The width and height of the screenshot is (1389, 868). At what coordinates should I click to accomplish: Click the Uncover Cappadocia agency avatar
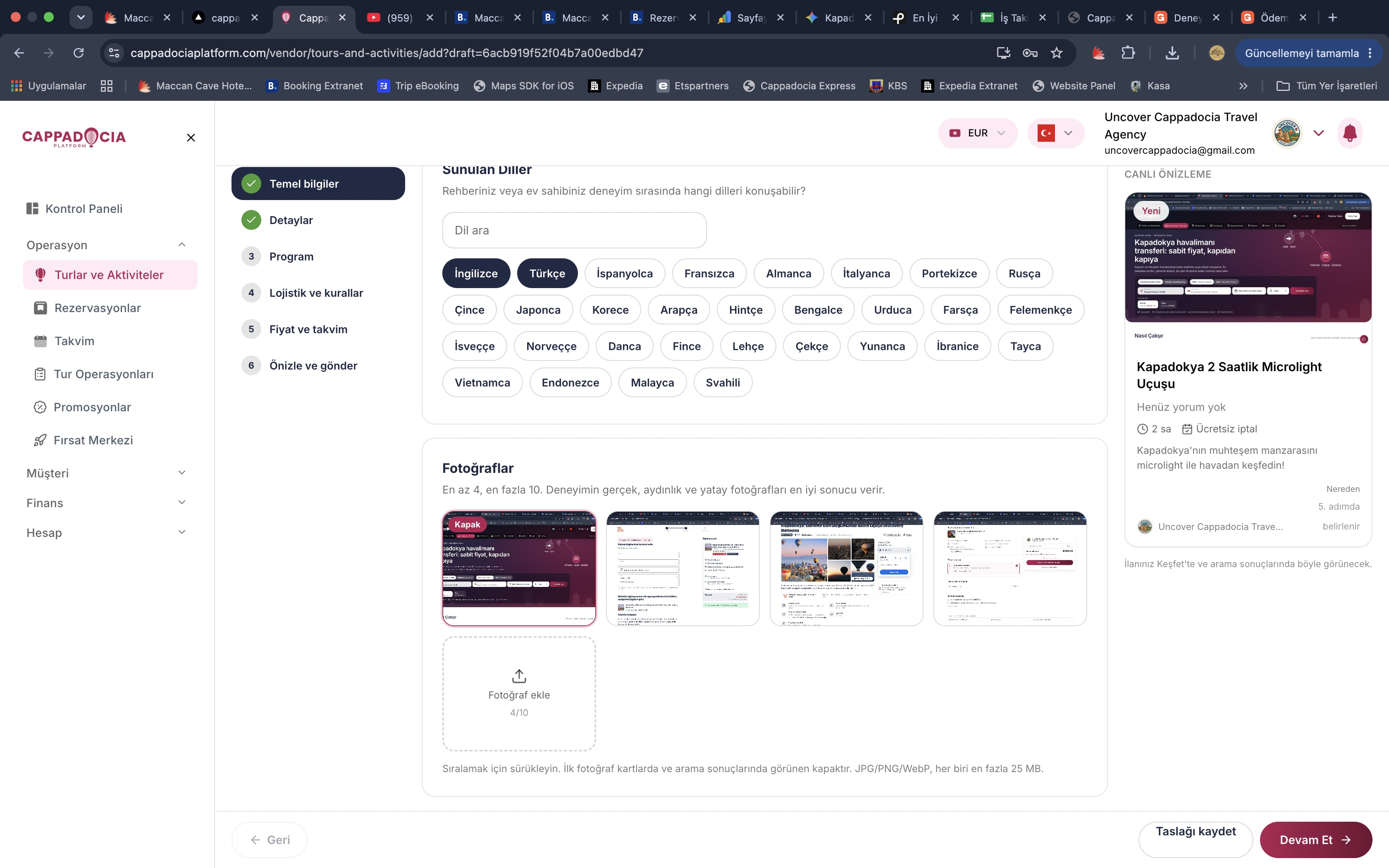(x=1287, y=133)
